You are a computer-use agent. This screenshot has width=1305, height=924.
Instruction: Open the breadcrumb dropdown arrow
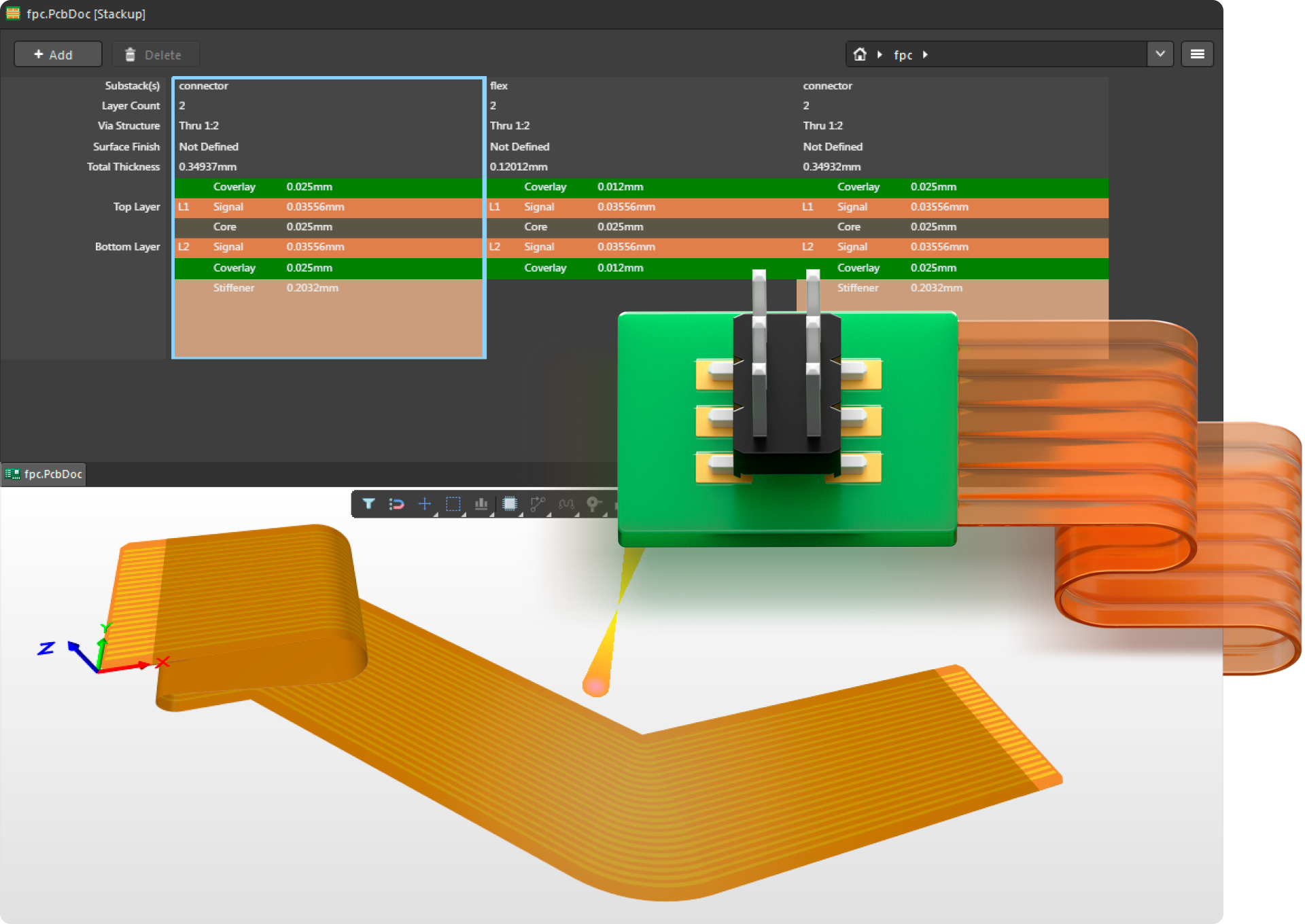click(x=1160, y=54)
